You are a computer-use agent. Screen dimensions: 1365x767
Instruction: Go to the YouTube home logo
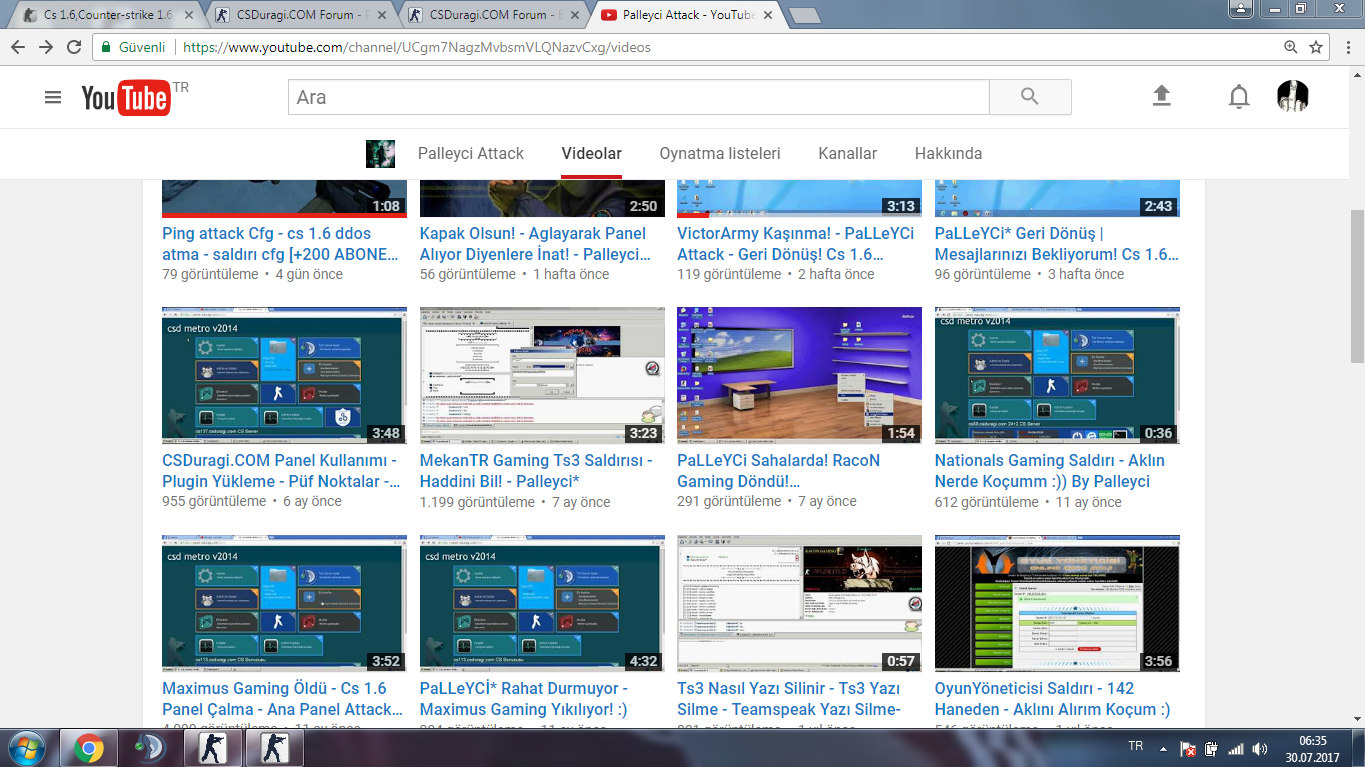pos(125,98)
